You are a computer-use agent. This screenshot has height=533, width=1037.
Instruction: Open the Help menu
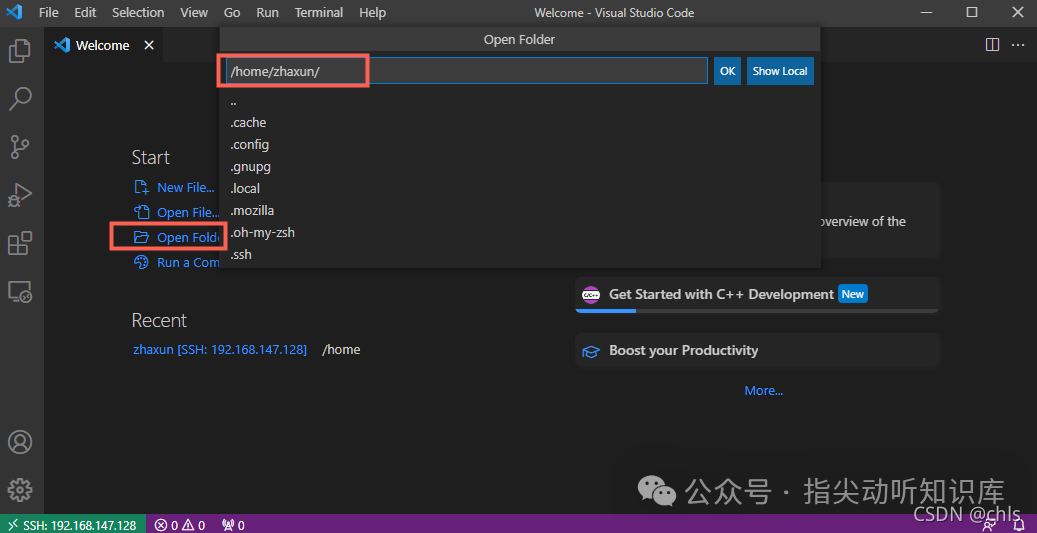click(x=372, y=13)
